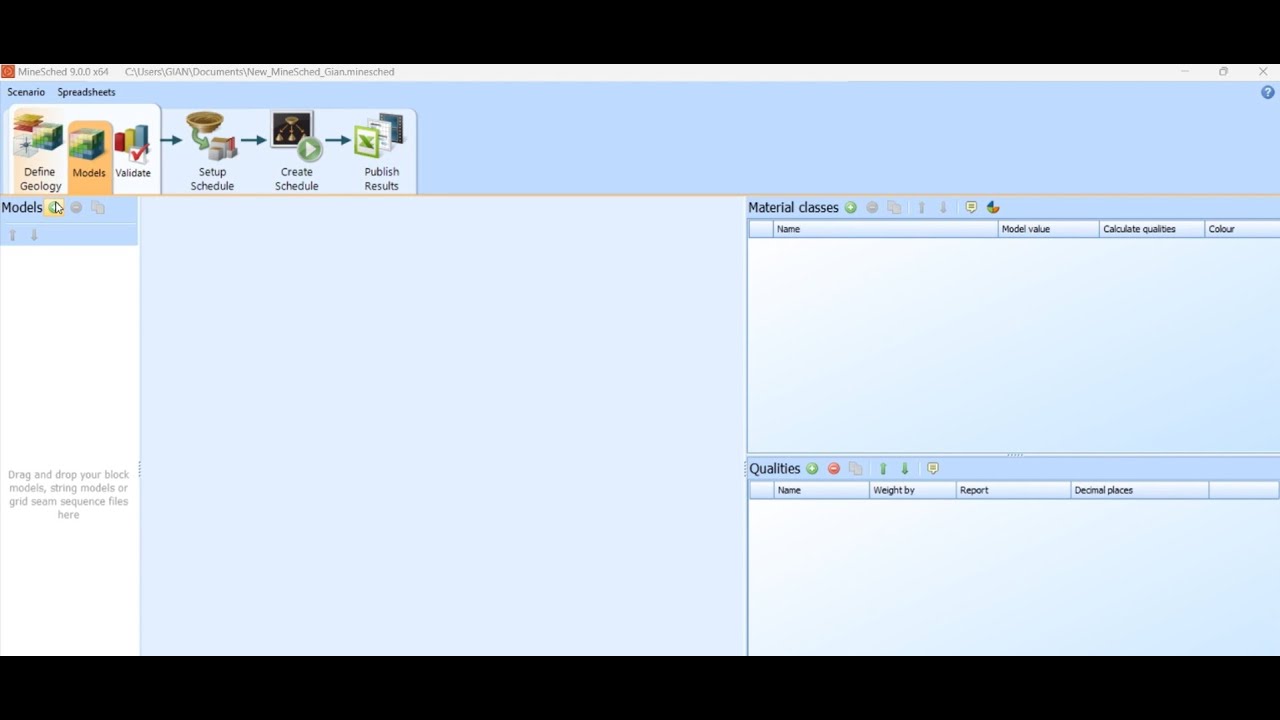Minimize the MineSched window
The height and width of the screenshot is (720, 1280).
[1185, 72]
